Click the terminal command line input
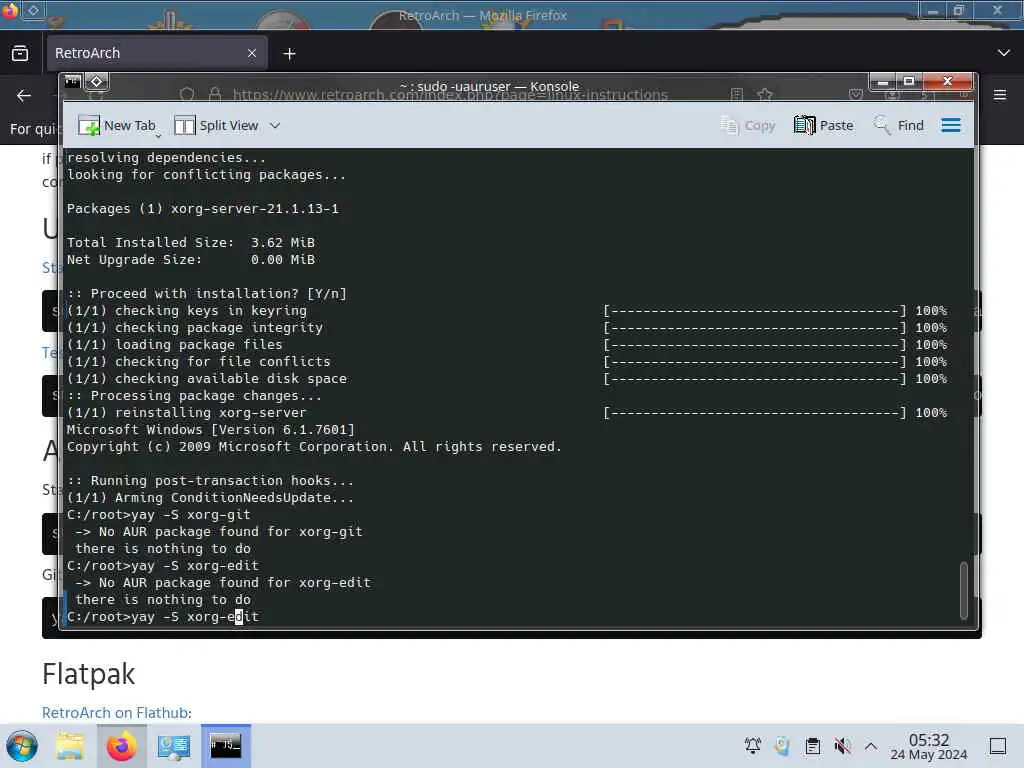Screen dimensions: 1024x768 [x=163, y=616]
